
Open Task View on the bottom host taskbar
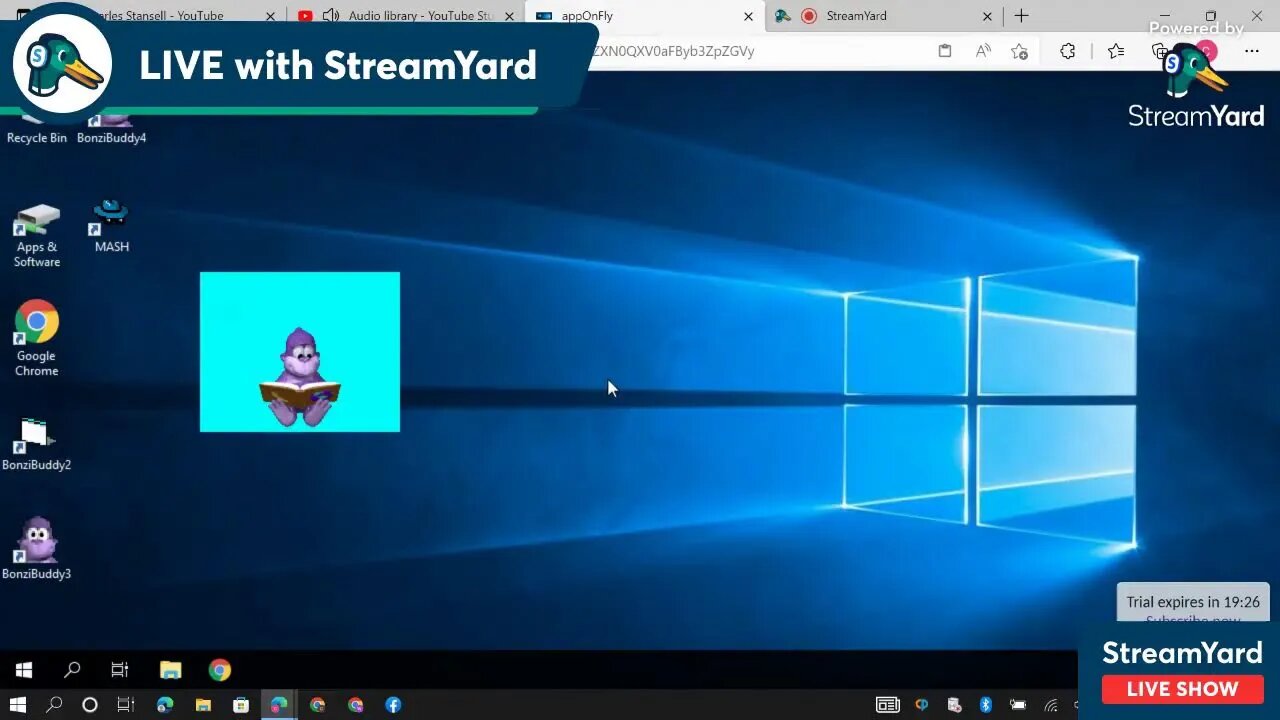pyautogui.click(x=126, y=705)
